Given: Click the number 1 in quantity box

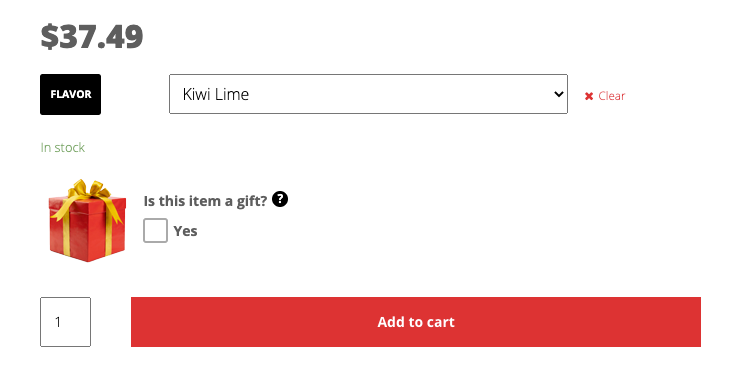Looking at the screenshot, I should (58, 322).
